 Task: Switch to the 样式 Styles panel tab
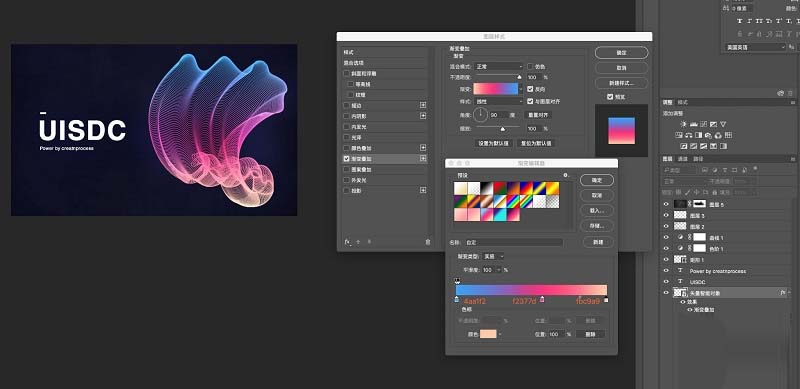click(683, 102)
